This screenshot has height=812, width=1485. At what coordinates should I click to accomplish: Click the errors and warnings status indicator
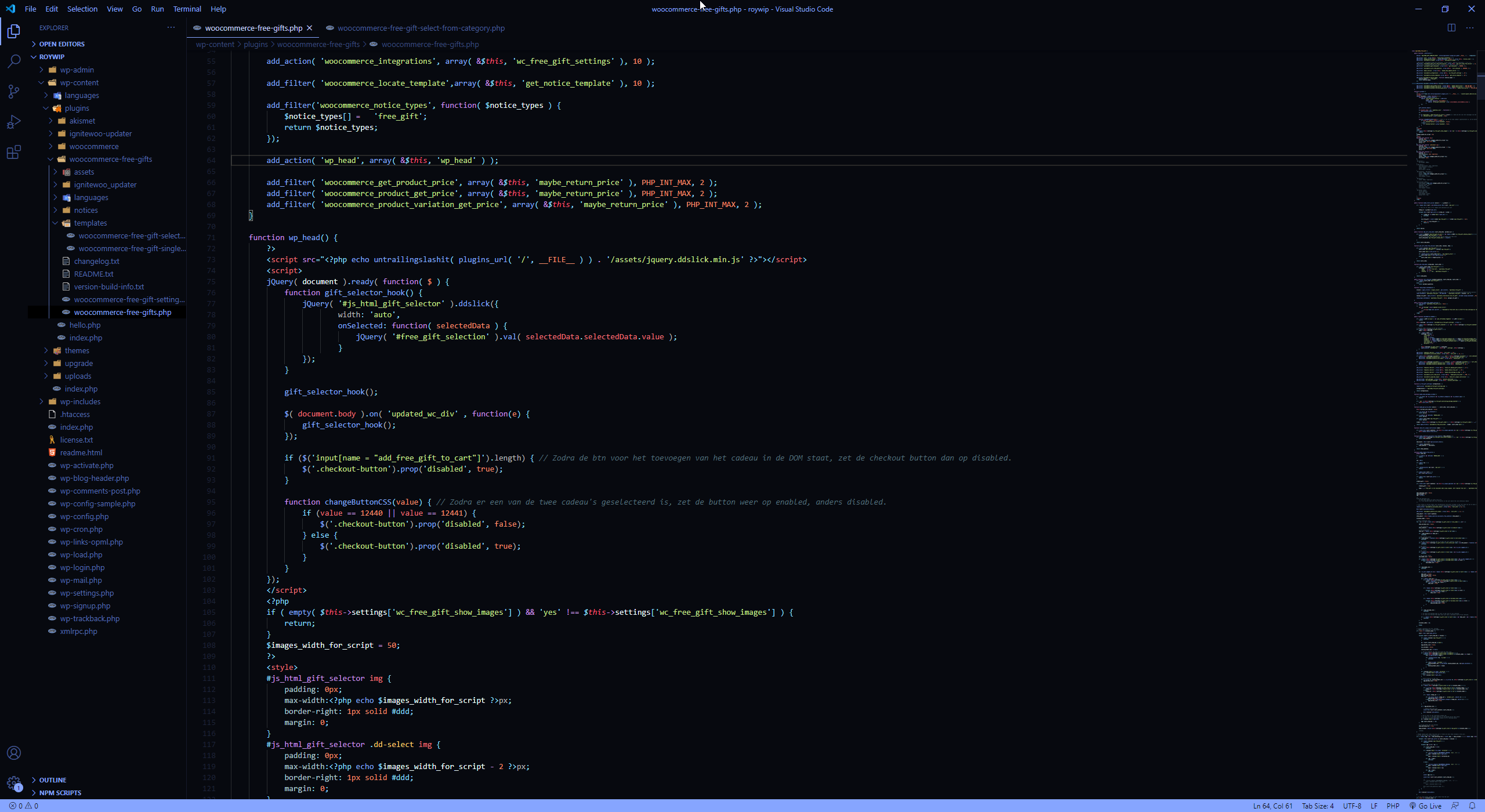coord(24,806)
